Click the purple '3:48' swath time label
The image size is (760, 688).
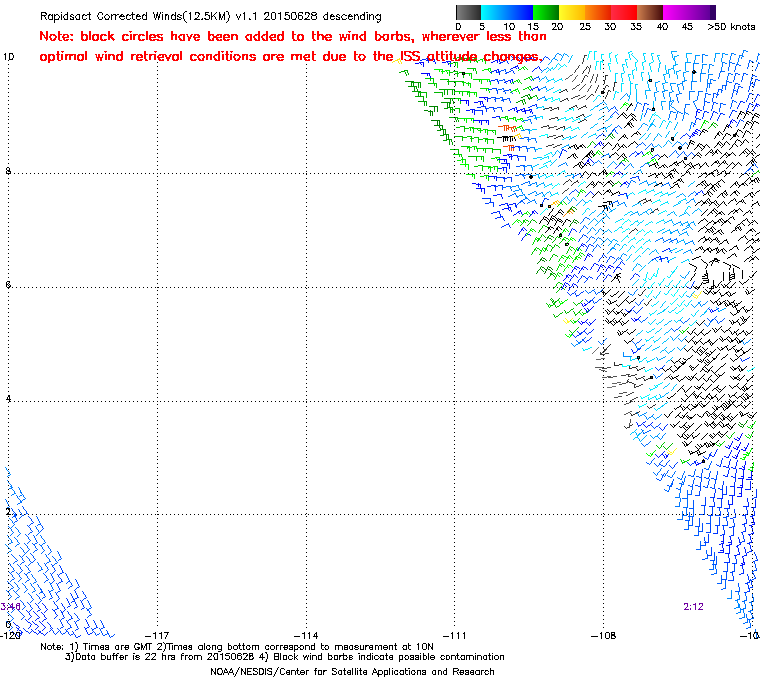[10, 607]
